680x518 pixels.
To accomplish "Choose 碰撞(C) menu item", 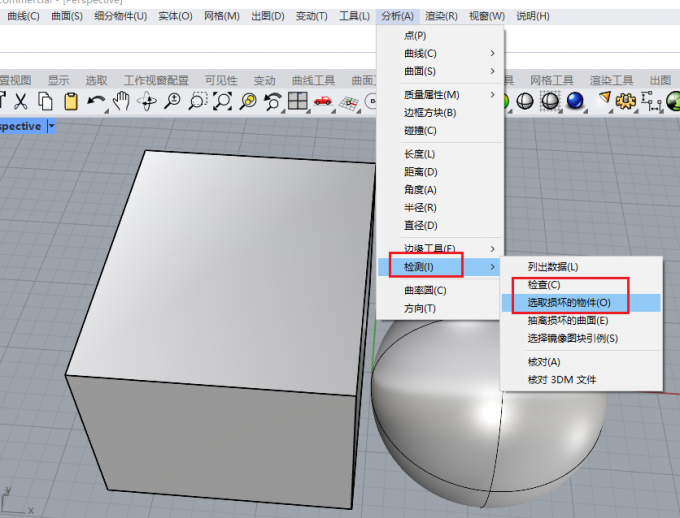I will pyautogui.click(x=440, y=131).
